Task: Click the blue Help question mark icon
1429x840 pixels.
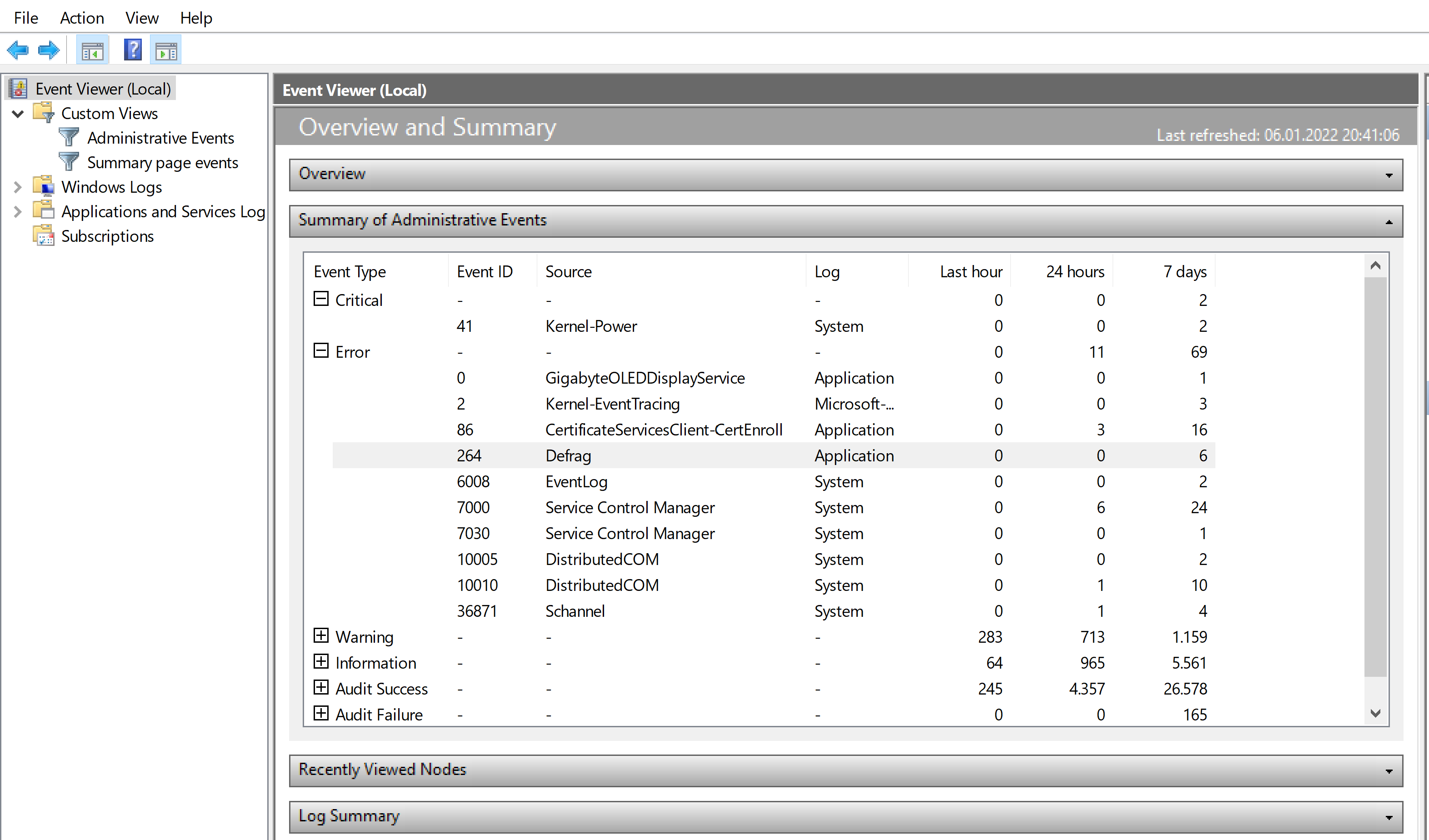Action: tap(133, 50)
